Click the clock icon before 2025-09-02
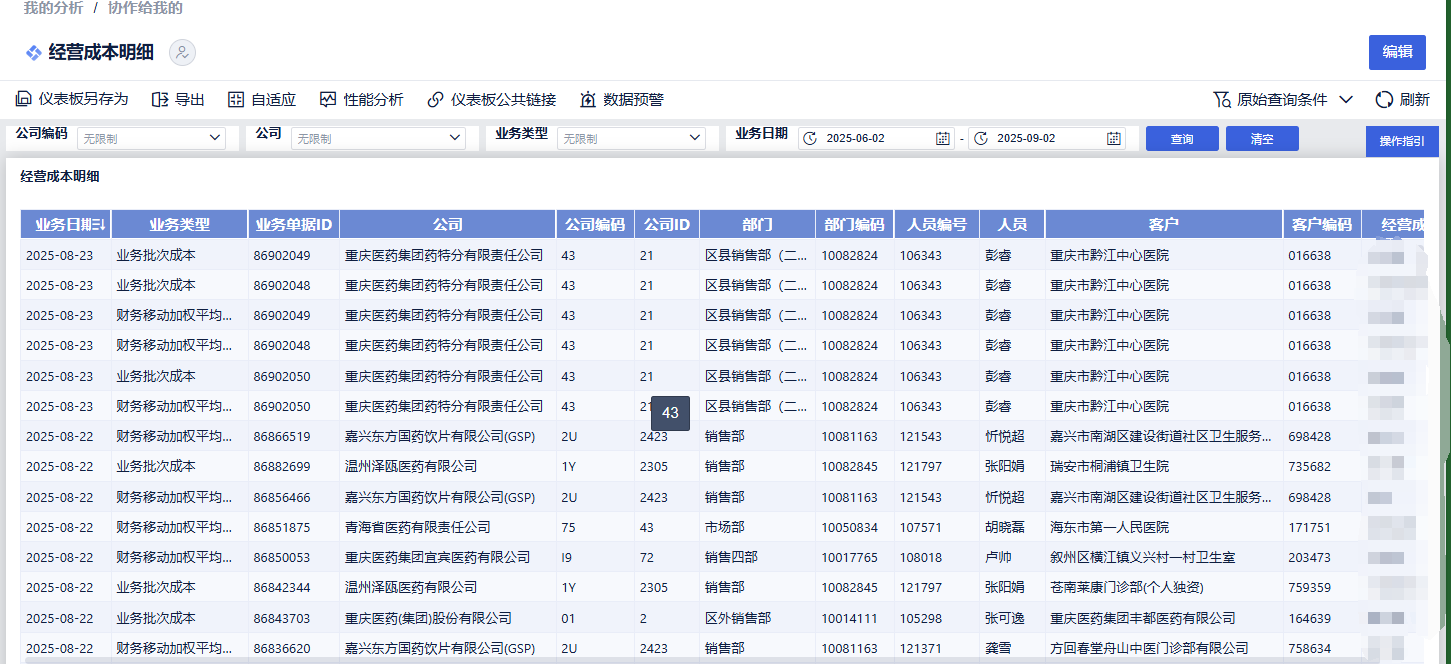 (981, 138)
